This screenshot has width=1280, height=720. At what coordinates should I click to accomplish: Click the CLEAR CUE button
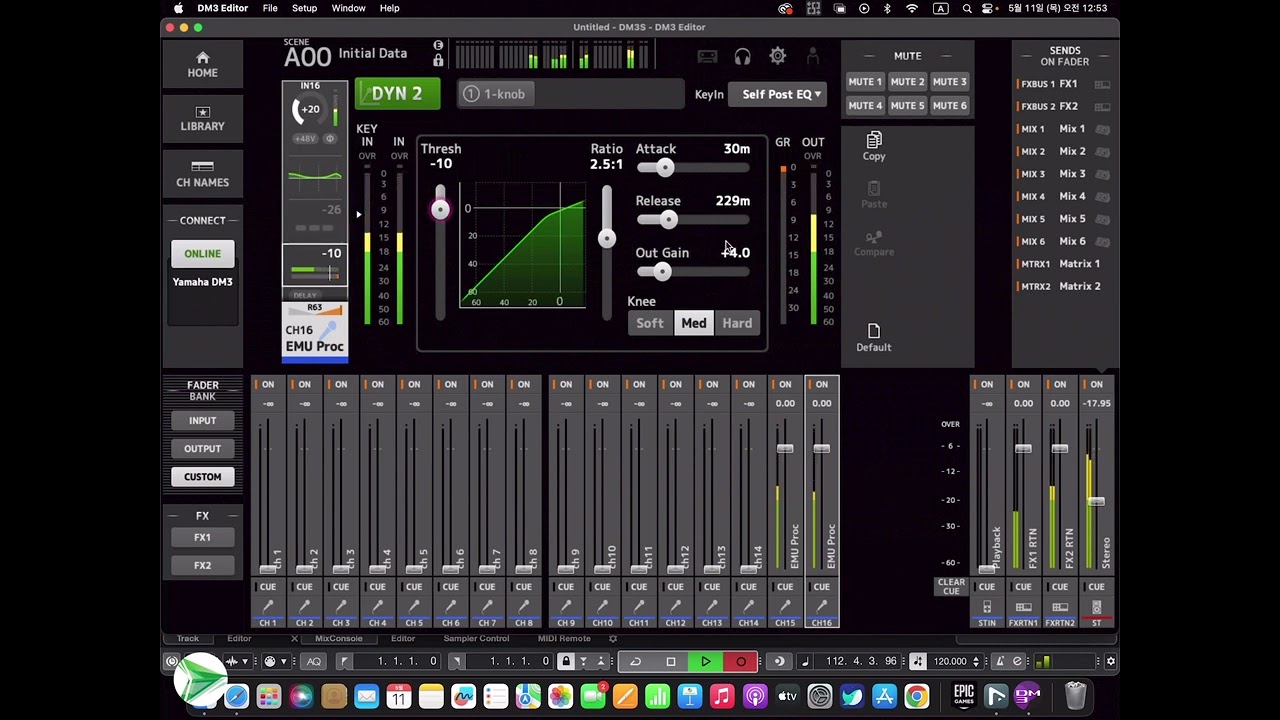[x=951, y=586]
